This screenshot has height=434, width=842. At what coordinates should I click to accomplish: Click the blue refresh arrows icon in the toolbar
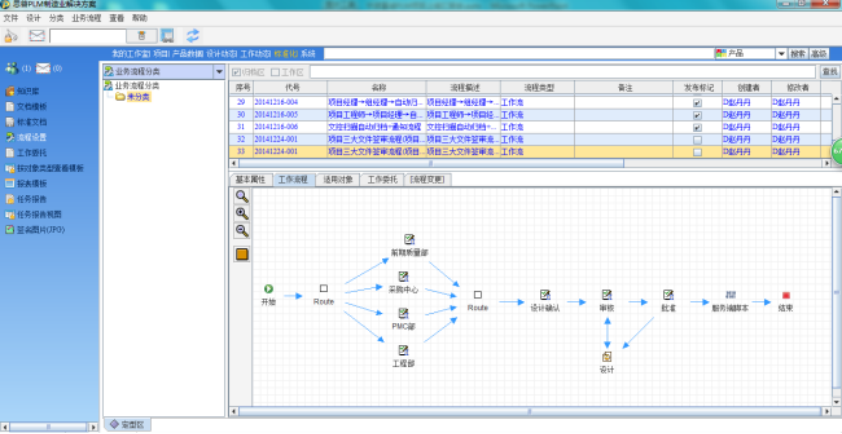[x=193, y=36]
